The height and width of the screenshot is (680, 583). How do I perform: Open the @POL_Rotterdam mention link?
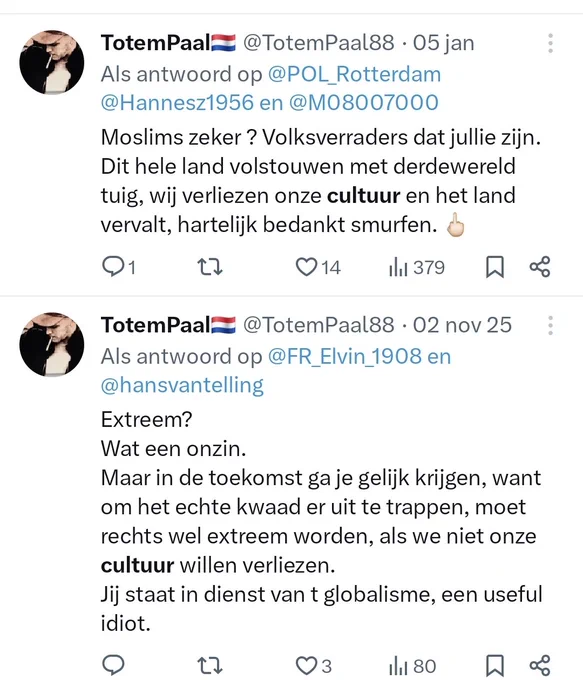click(x=354, y=74)
